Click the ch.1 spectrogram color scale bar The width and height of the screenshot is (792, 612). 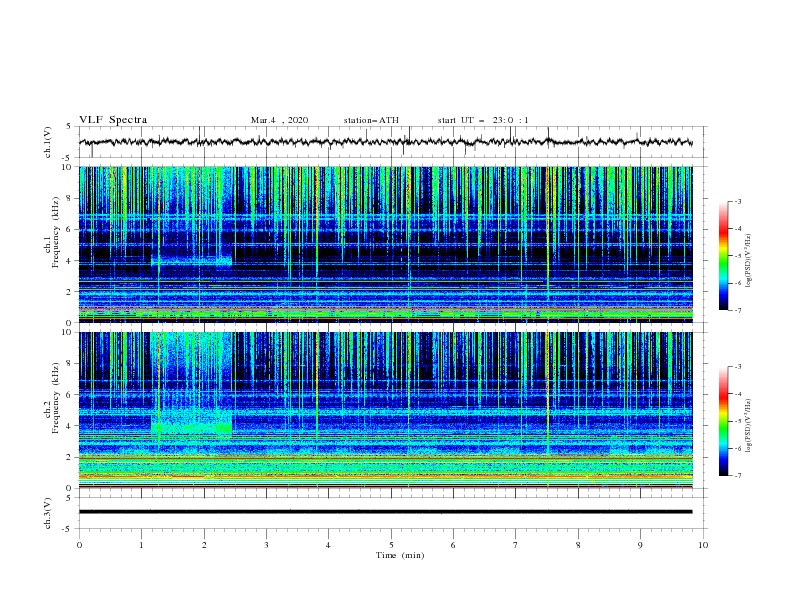724,256
